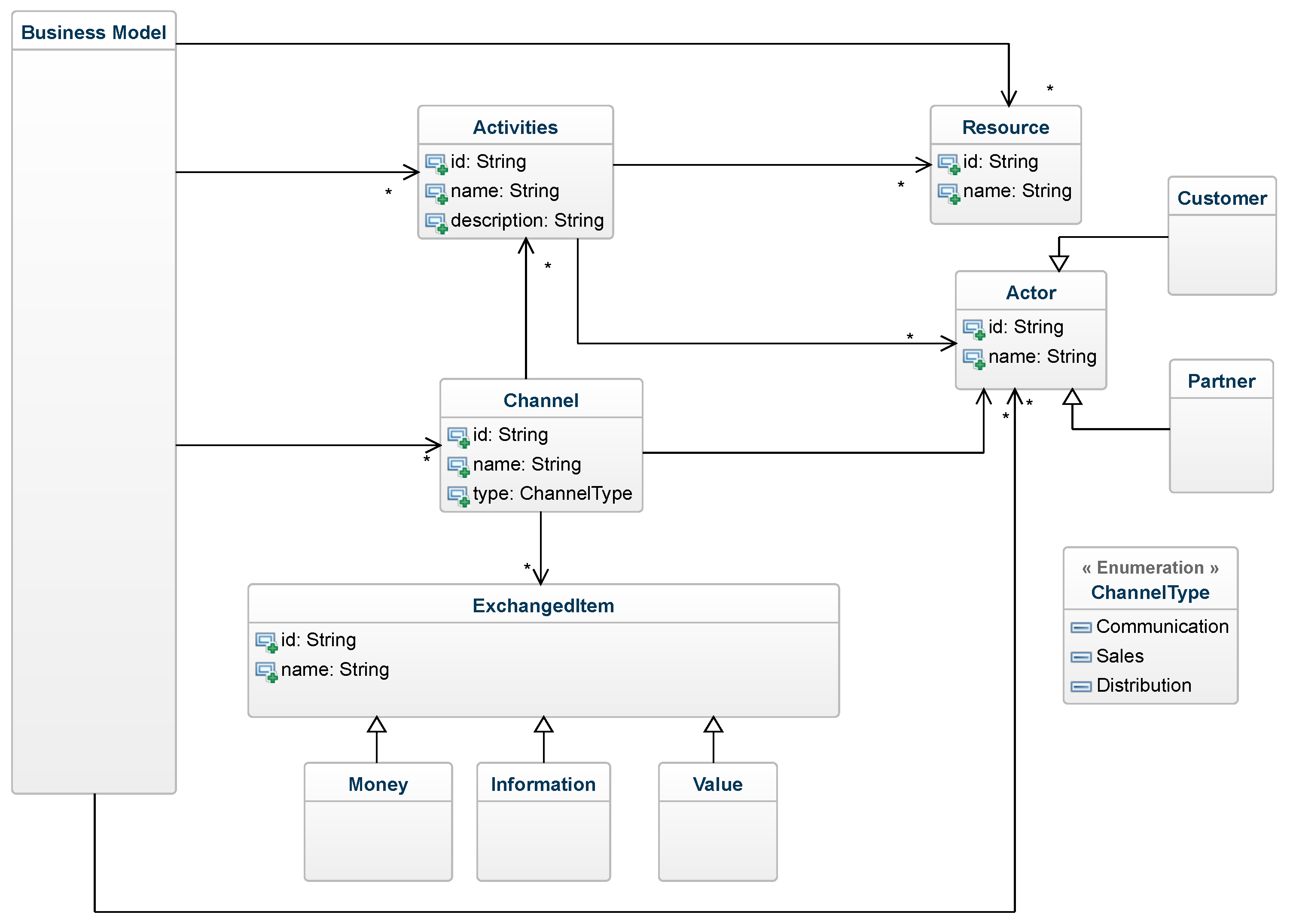Click the Information subclass box title
1290x924 pixels.
tap(543, 784)
